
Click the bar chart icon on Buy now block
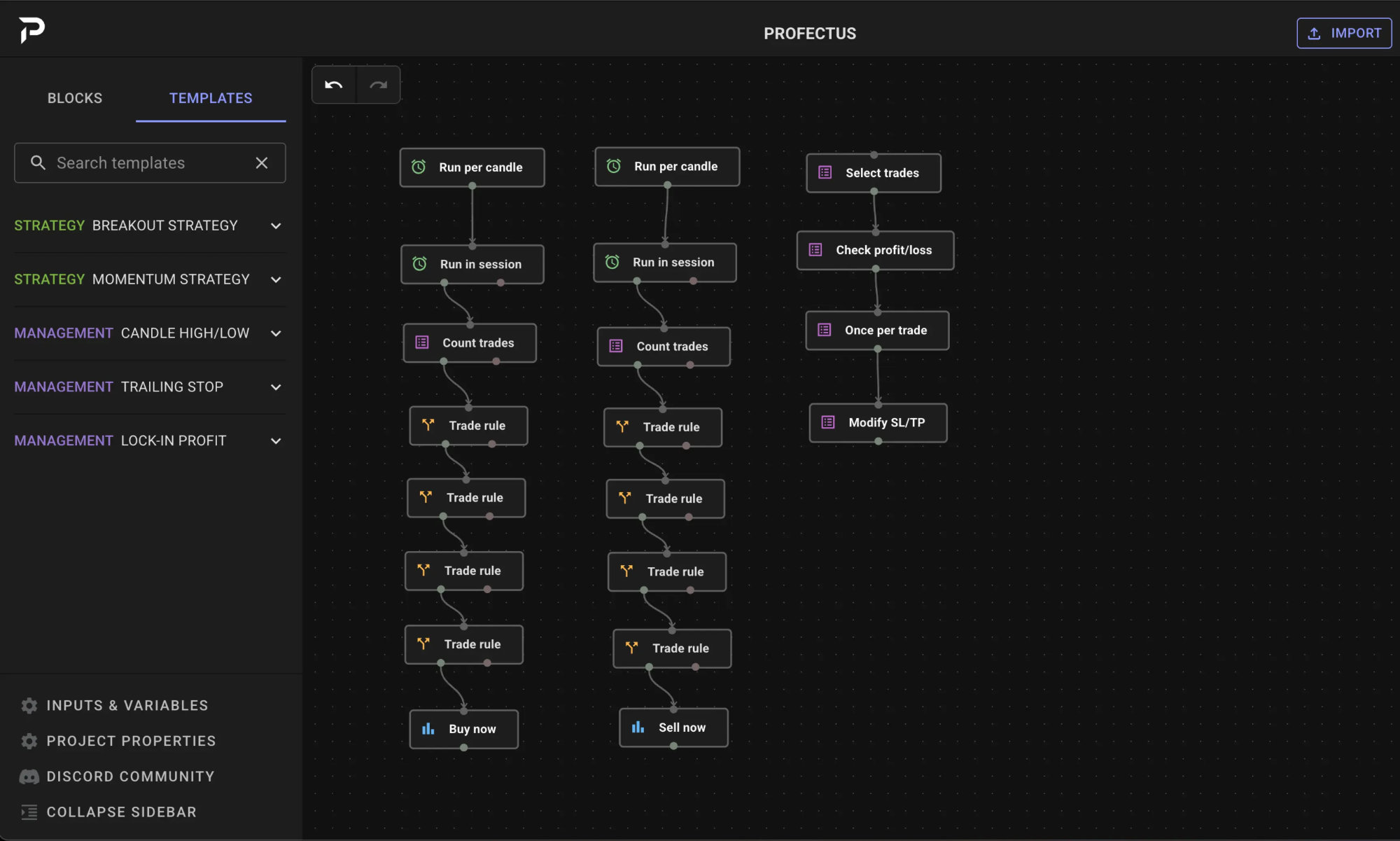(428, 729)
